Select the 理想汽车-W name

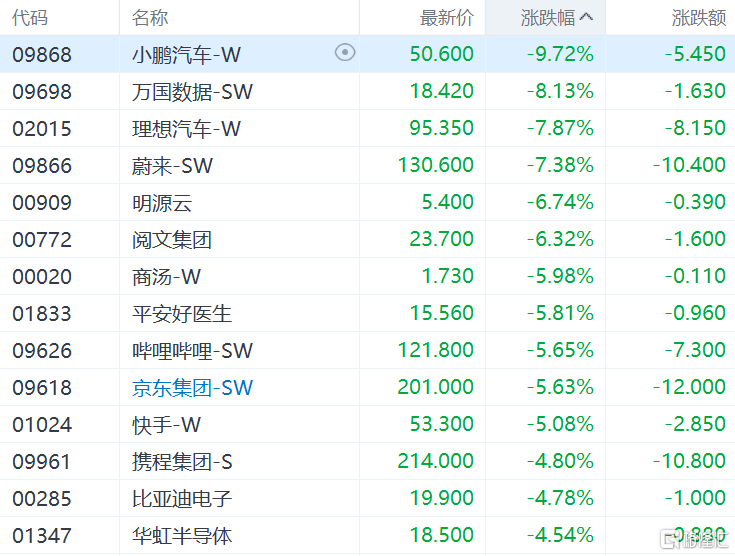186,129
